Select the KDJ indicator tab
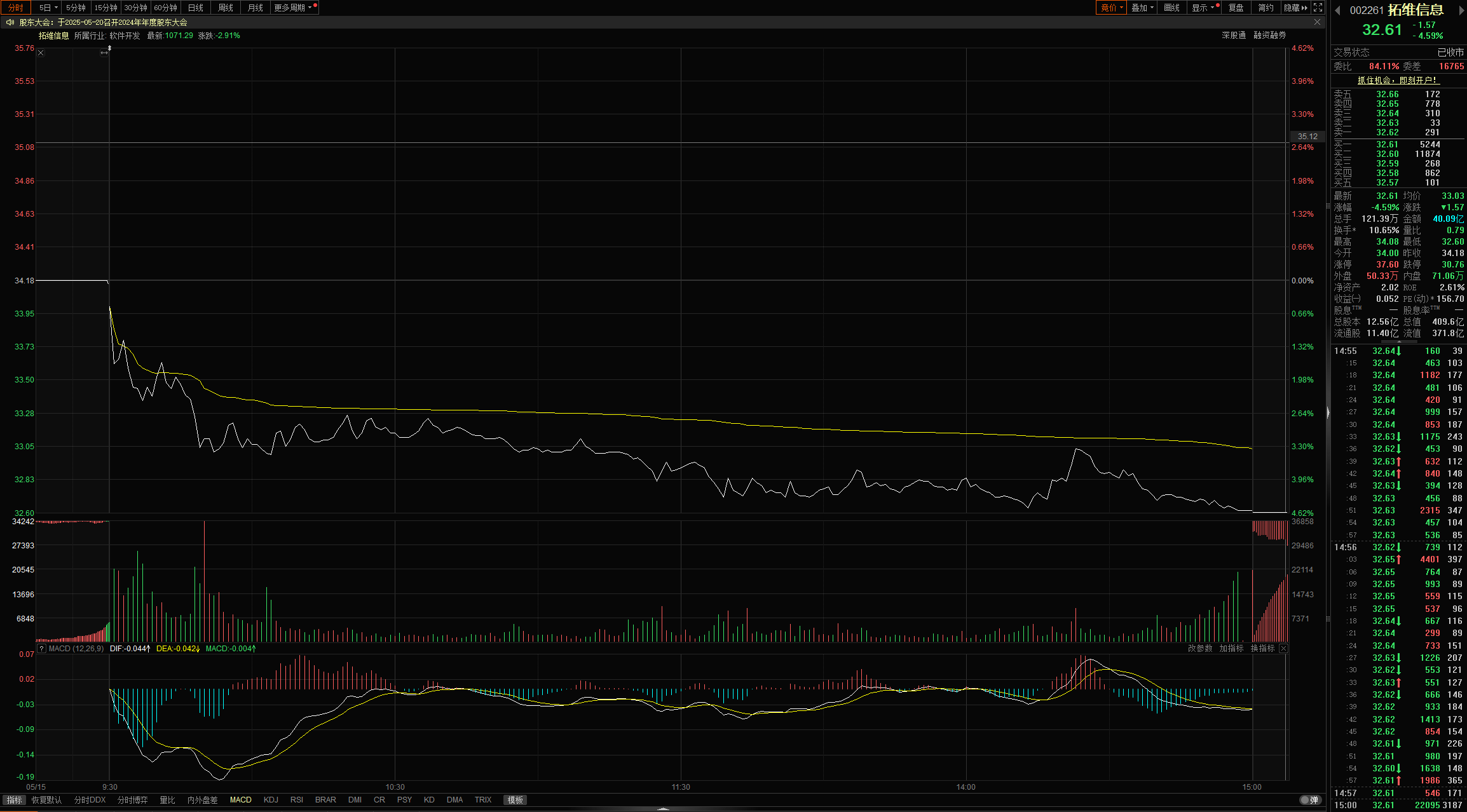Image resolution: width=1467 pixels, height=812 pixels. [271, 800]
